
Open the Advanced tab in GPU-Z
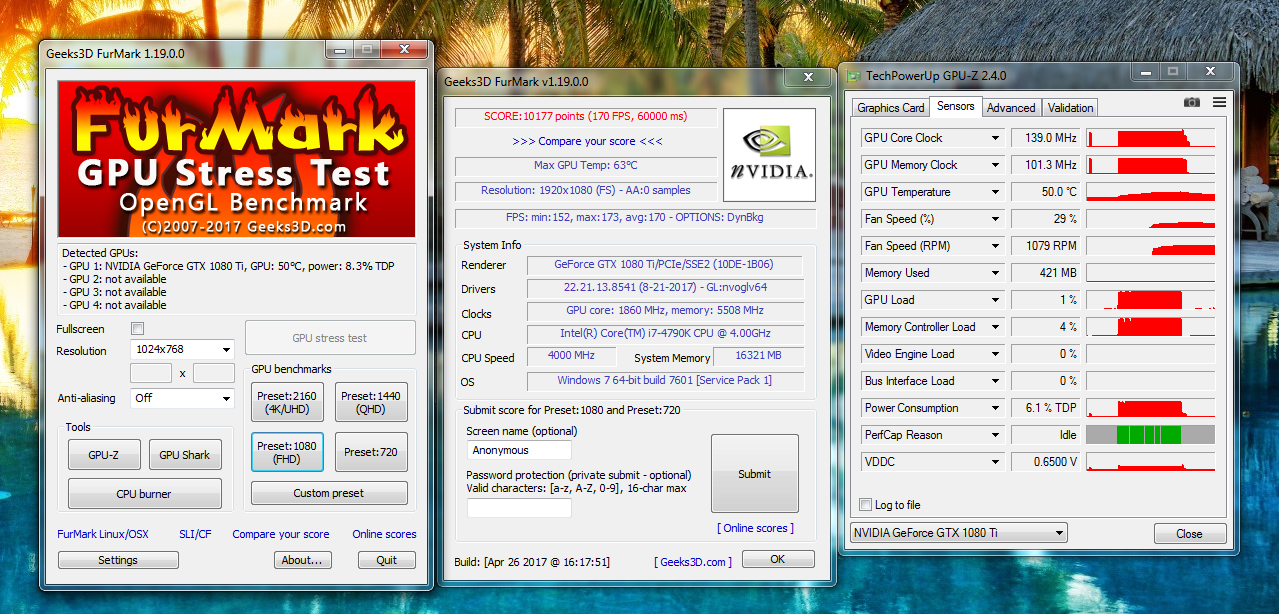[x=1011, y=108]
